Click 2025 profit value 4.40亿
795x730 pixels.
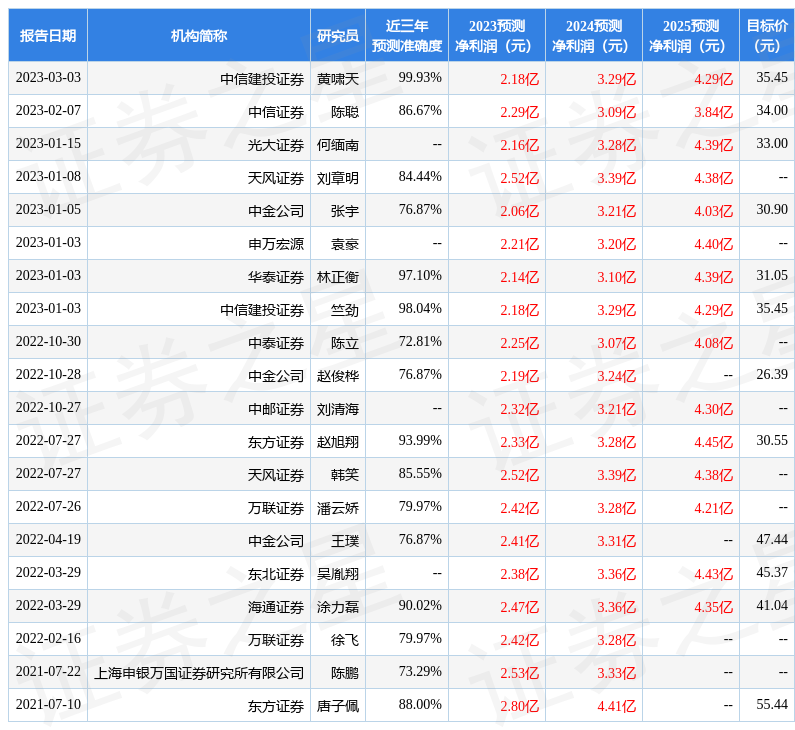[714, 244]
